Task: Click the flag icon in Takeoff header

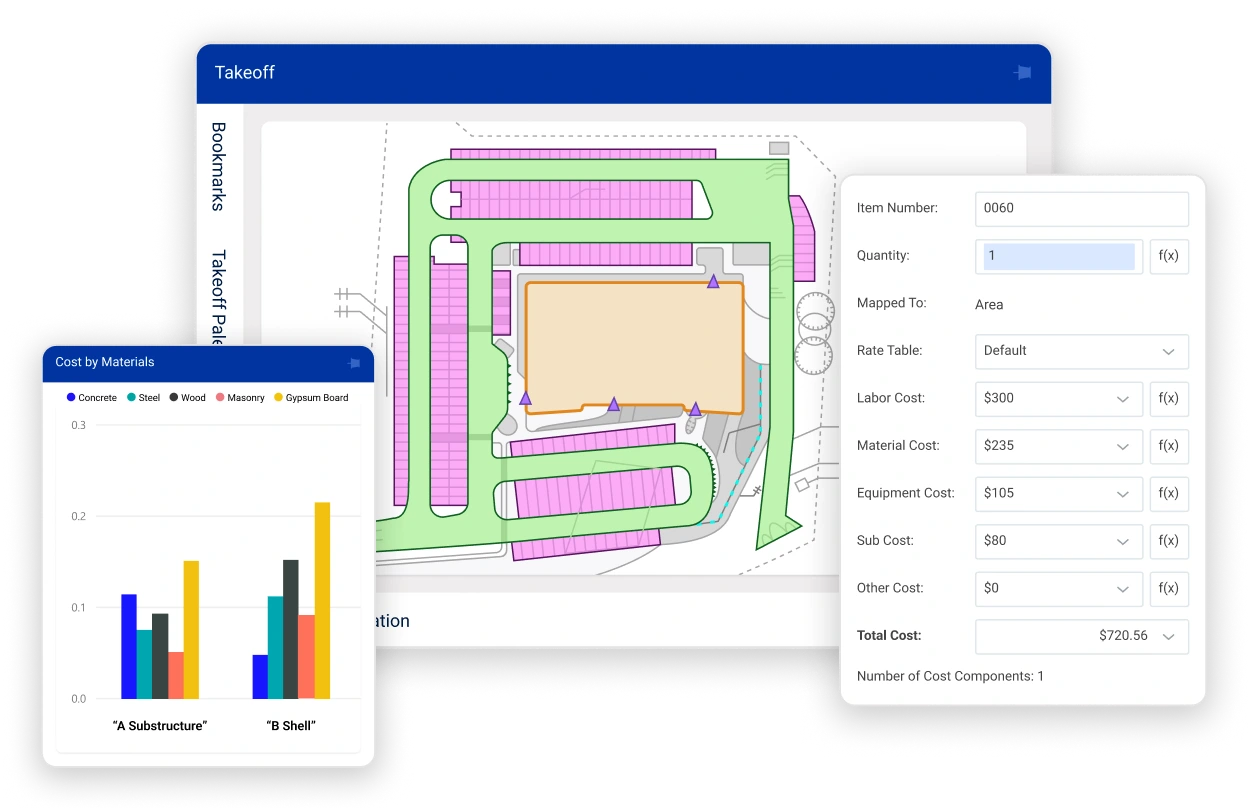Action: pyautogui.click(x=1022, y=73)
